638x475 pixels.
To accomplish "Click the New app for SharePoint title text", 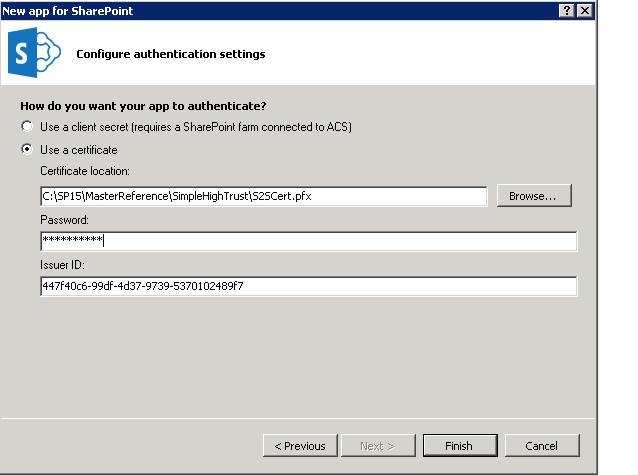I will coord(68,11).
